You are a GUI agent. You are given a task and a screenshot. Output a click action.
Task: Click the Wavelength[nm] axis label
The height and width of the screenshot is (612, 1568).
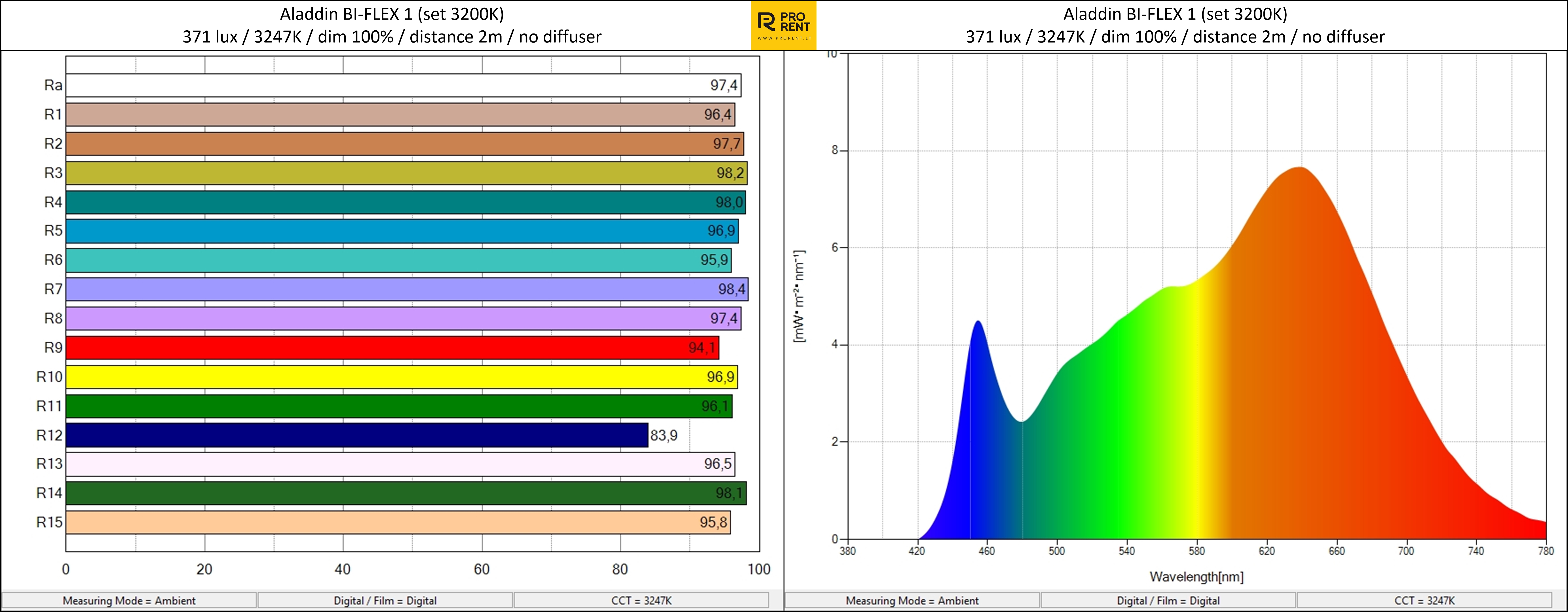click(x=1197, y=577)
